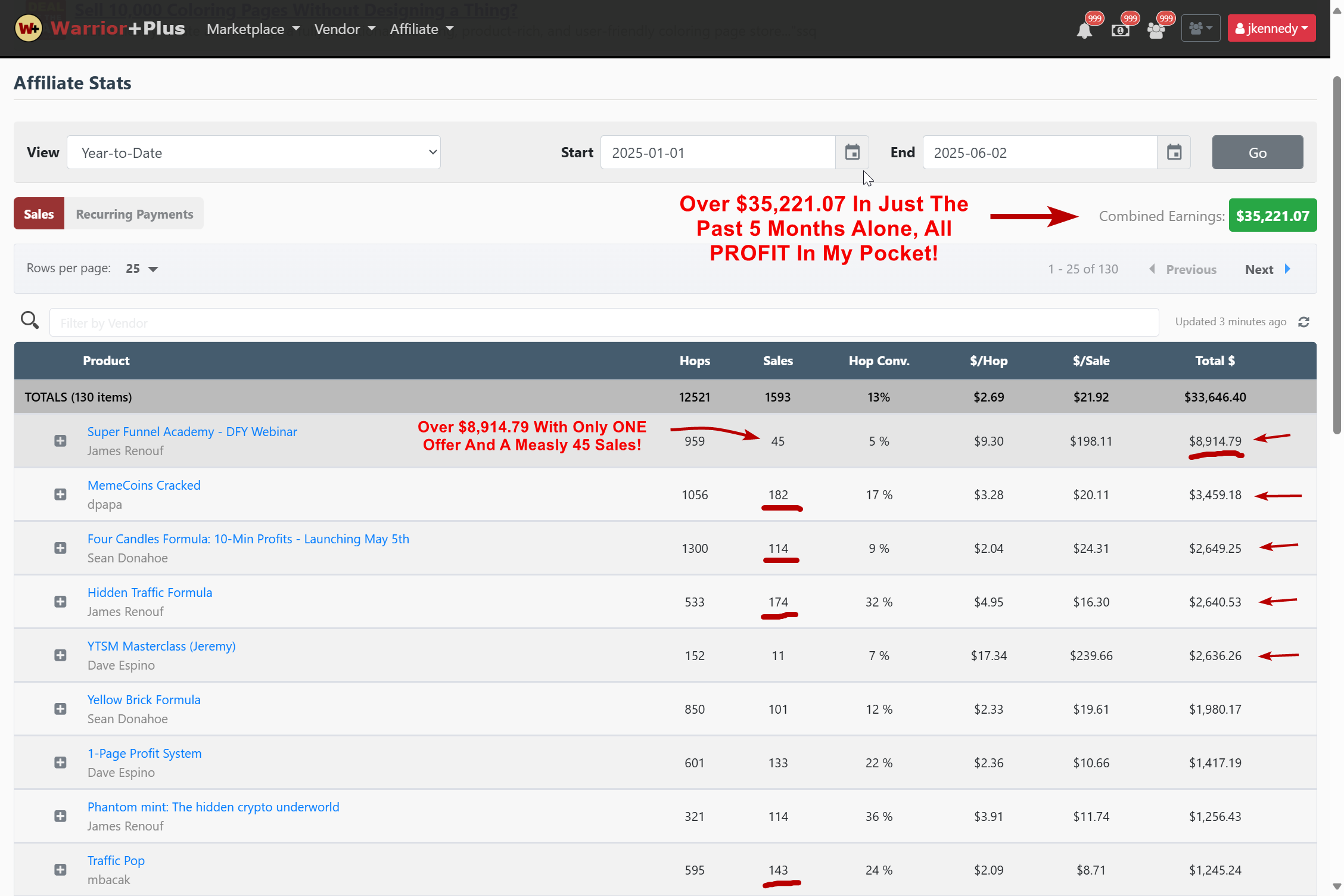Open the Hidden Traffic Formula link
The height and width of the screenshot is (896, 1344).
(x=150, y=592)
